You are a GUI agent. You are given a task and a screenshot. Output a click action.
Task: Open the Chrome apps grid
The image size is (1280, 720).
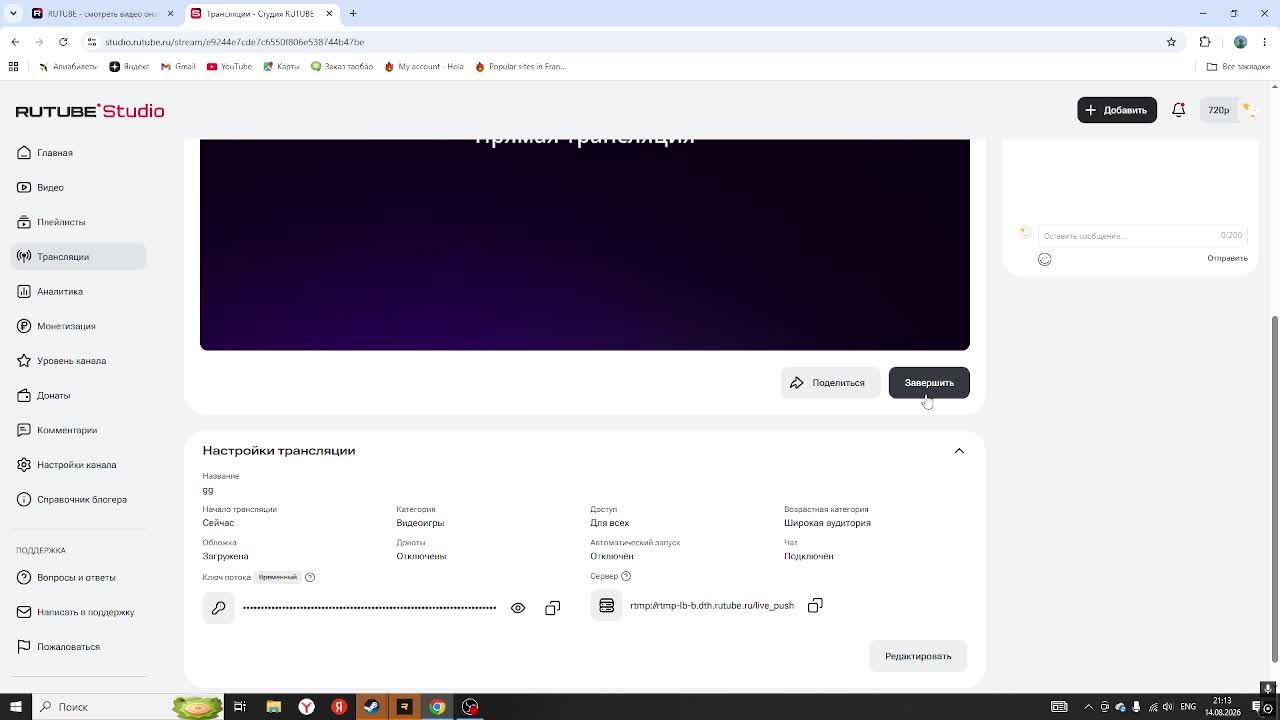pyautogui.click(x=13, y=67)
